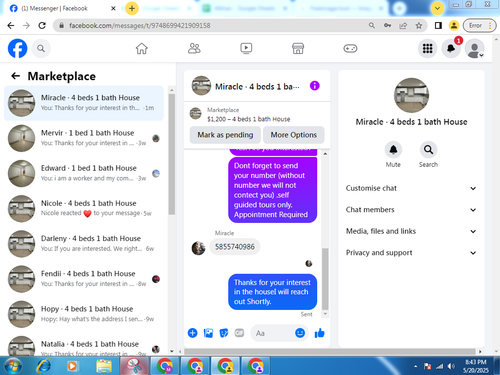The image size is (500, 375).
Task: Open the tab search dropdown chevron
Action: pos(437,8)
